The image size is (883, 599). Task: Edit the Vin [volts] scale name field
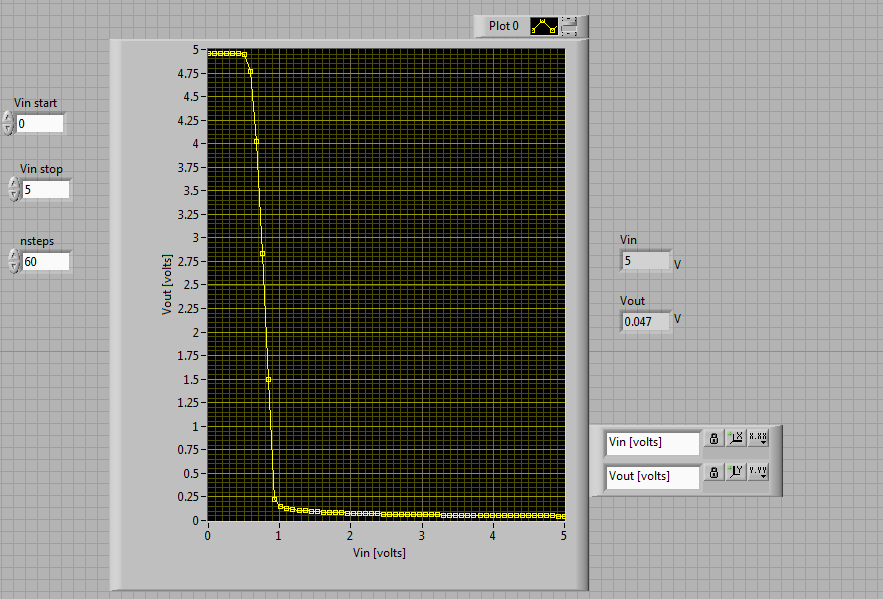point(653,444)
